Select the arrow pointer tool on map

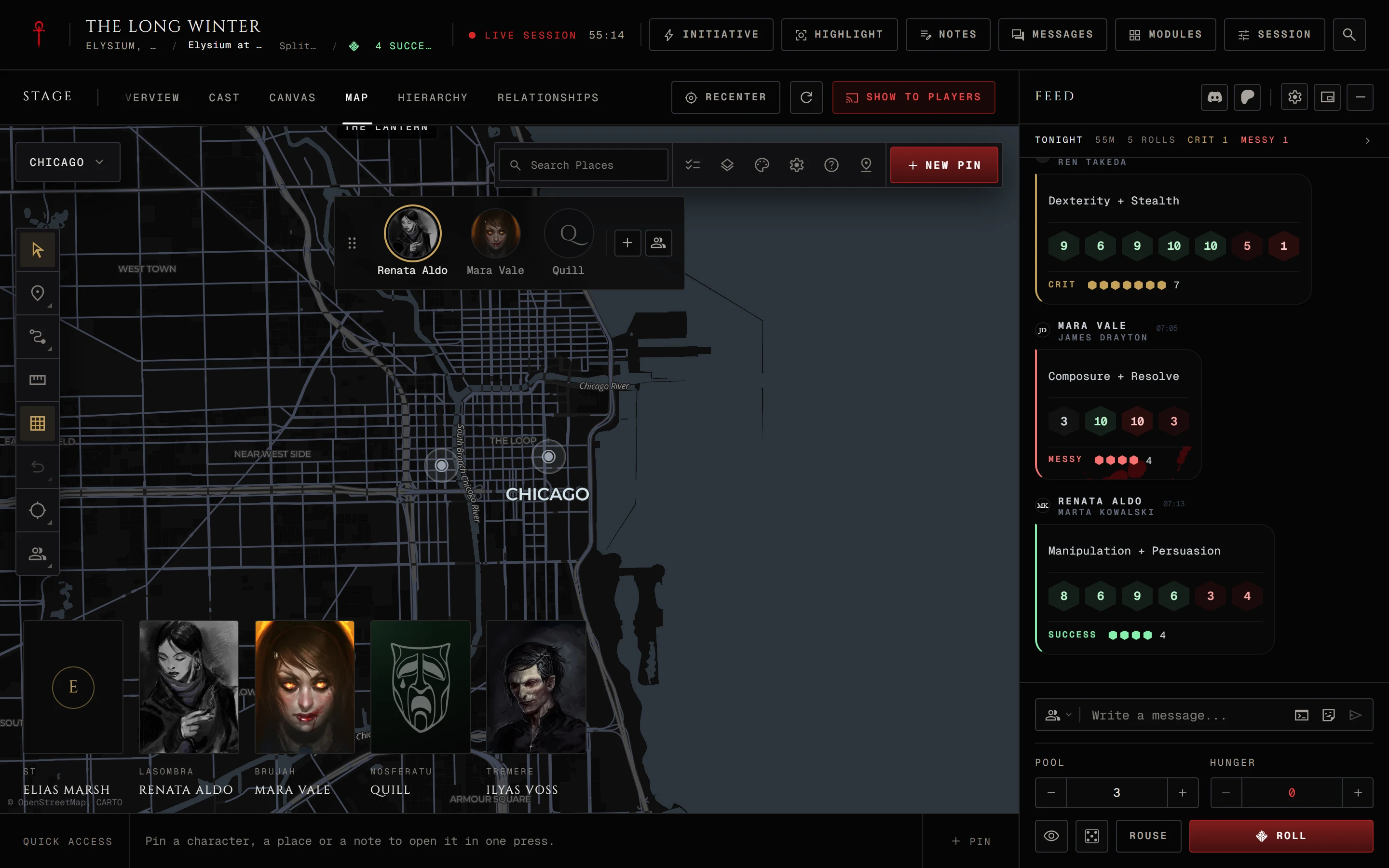pyautogui.click(x=37, y=250)
